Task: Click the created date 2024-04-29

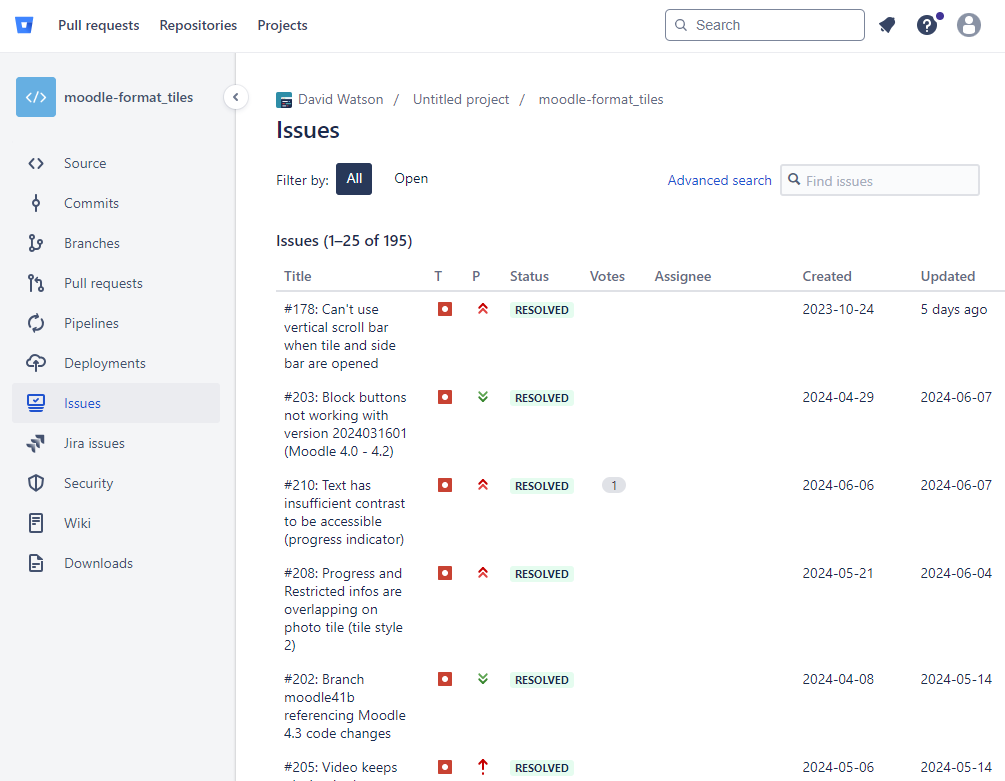Action: pos(838,397)
